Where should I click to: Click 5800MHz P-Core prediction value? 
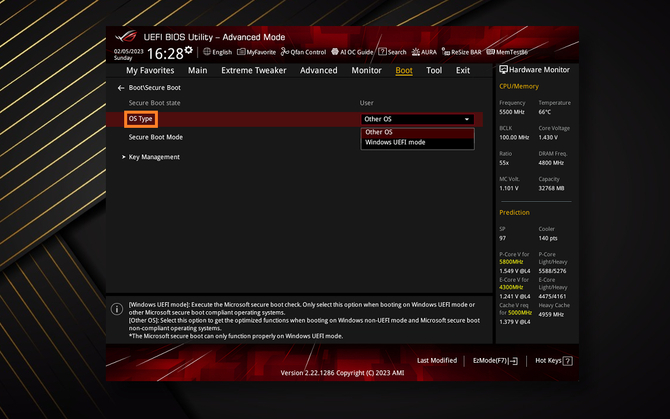[511, 262]
